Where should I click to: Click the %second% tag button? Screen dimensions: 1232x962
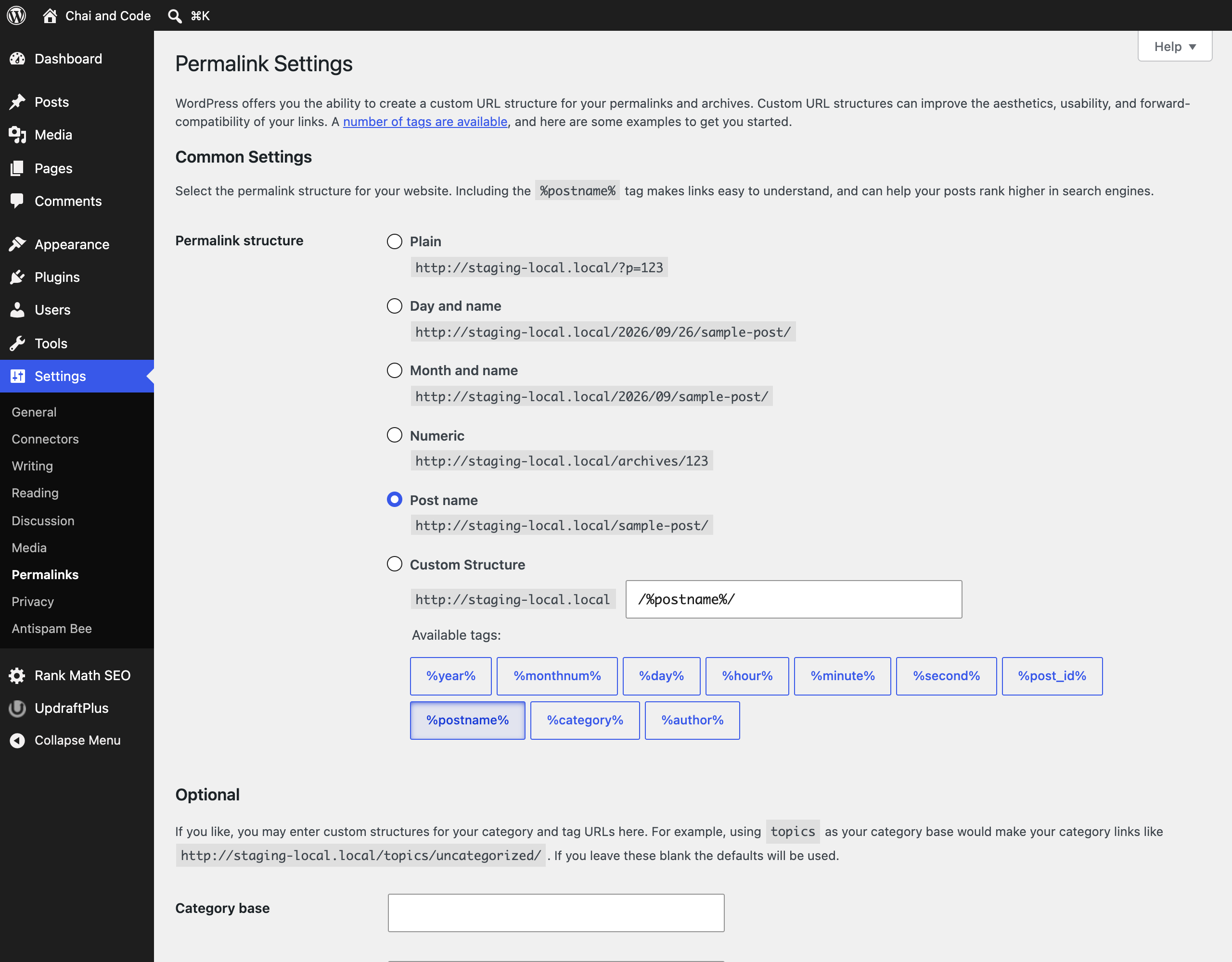point(946,676)
